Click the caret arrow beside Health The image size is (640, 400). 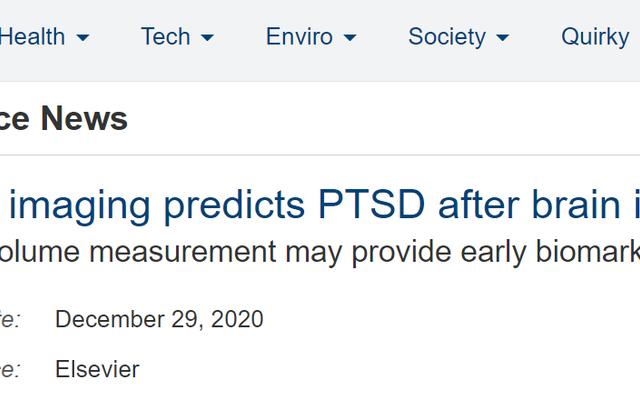pos(83,38)
